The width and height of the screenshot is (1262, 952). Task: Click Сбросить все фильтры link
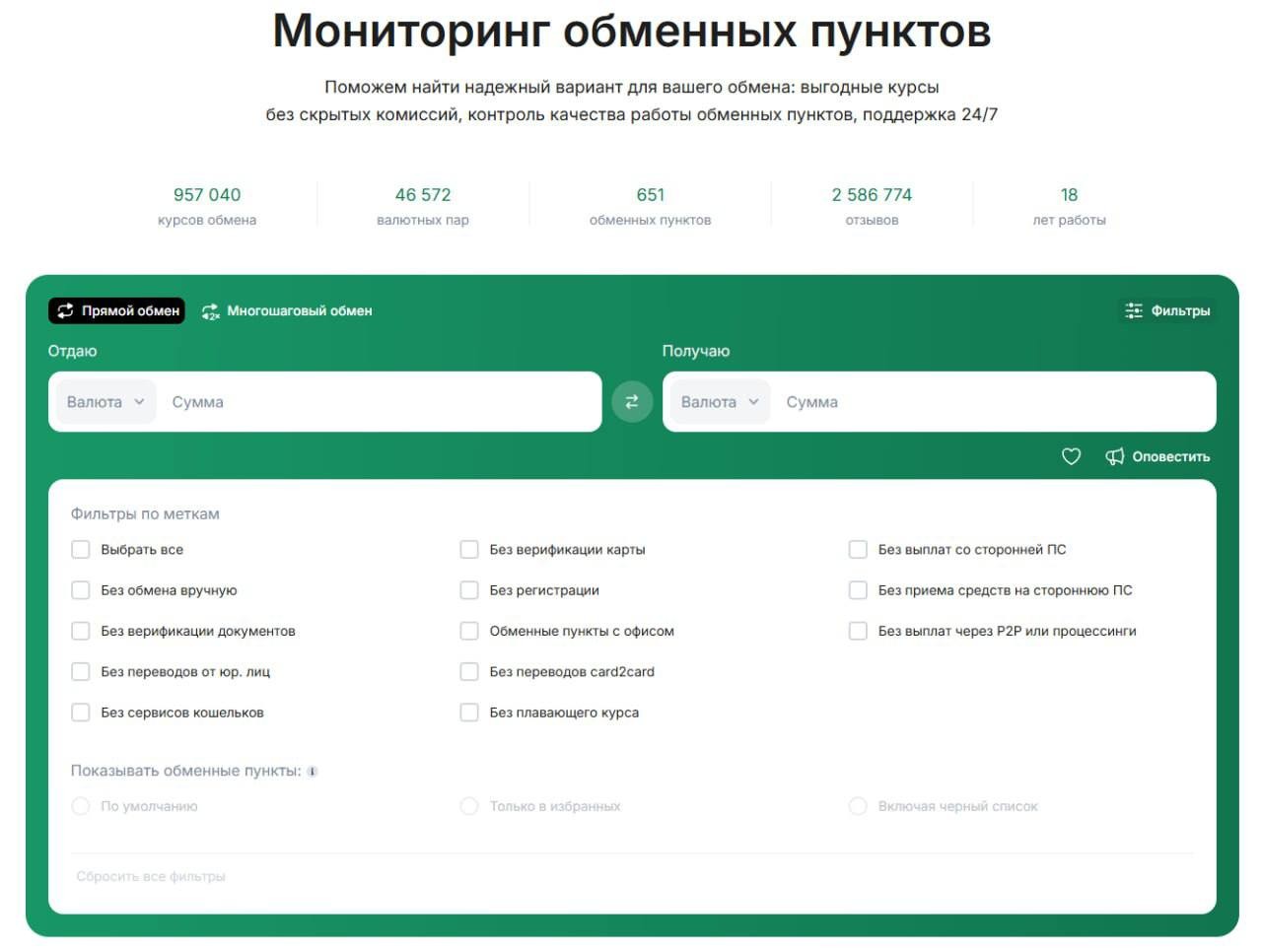(151, 876)
